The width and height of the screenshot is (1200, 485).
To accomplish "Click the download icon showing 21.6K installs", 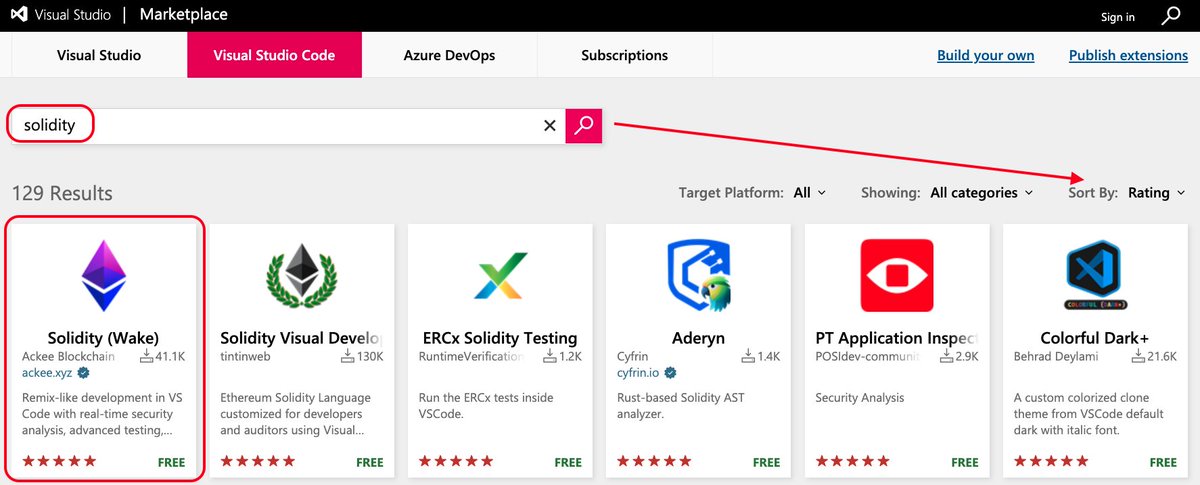I will [x=1138, y=356].
